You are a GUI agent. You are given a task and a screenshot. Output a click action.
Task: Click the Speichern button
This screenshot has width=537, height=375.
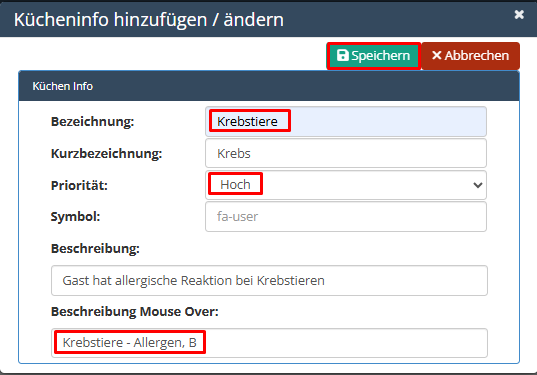click(374, 55)
